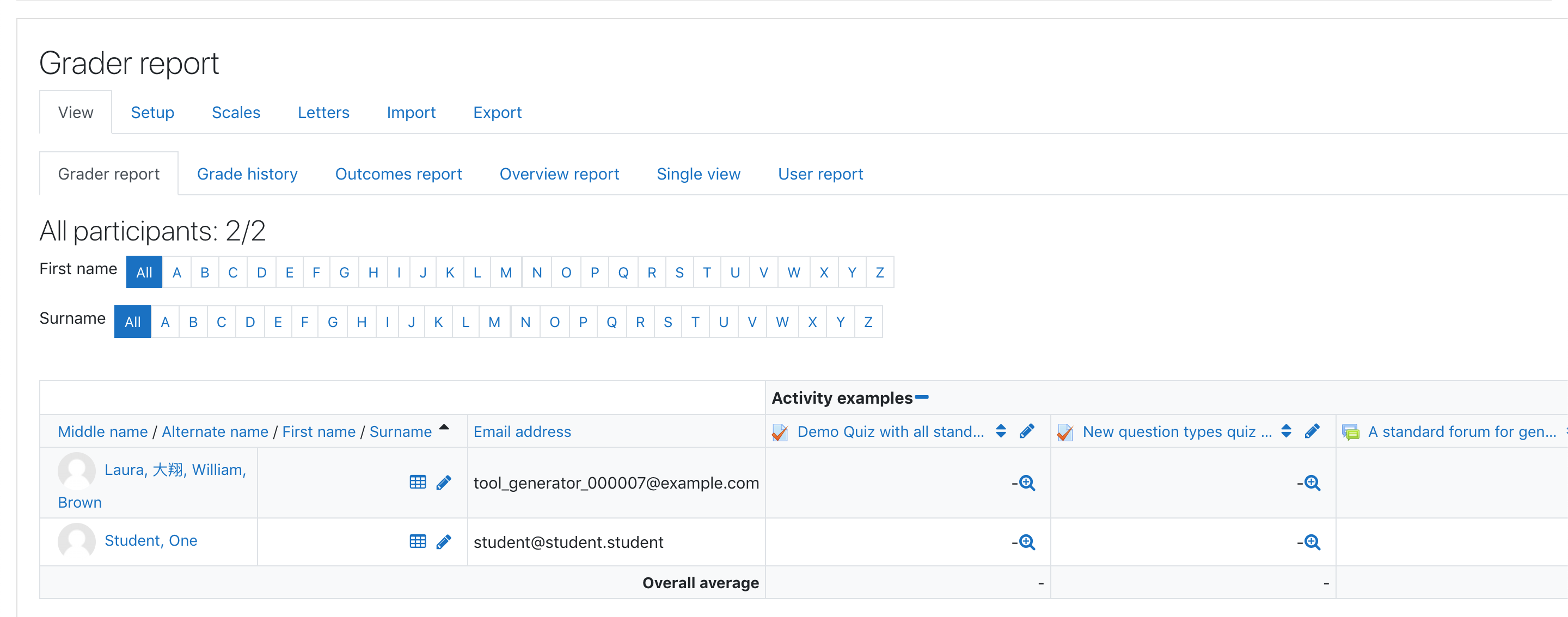
Task: Open grade table icon for Laura Brown
Action: pos(418,483)
